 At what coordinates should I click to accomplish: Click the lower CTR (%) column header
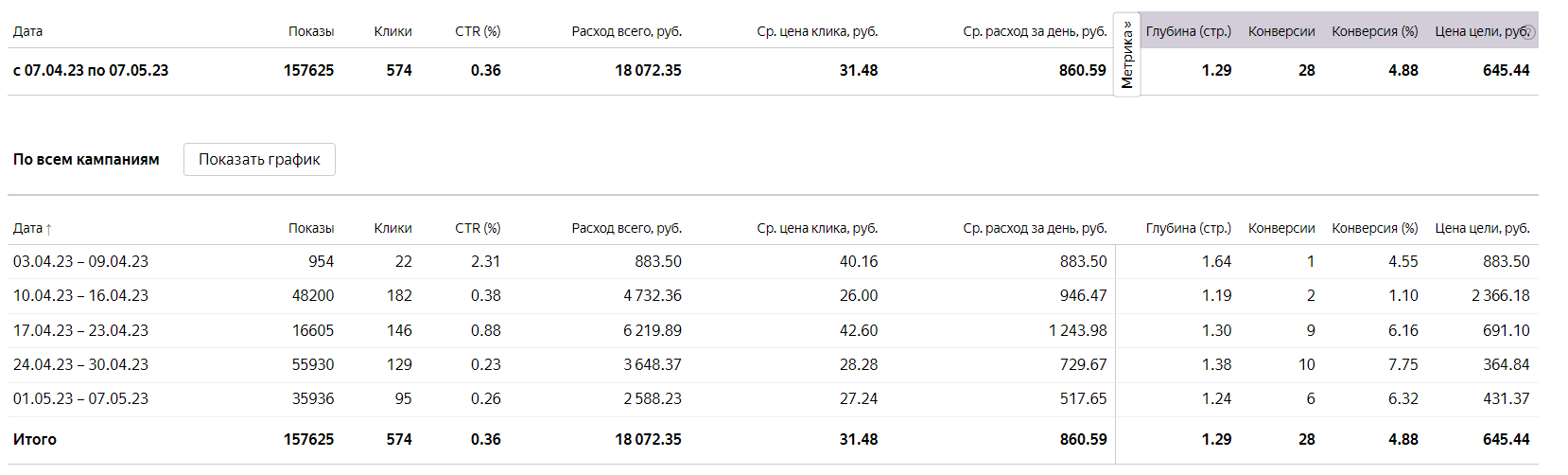click(x=478, y=228)
